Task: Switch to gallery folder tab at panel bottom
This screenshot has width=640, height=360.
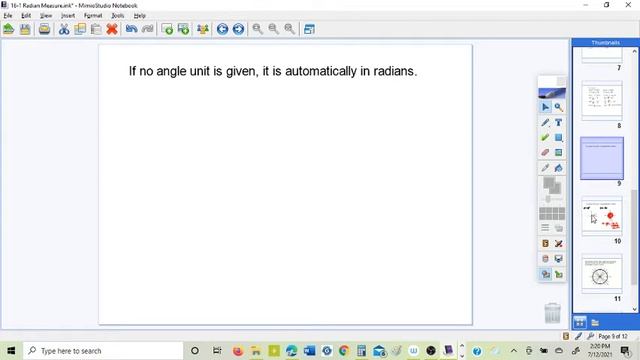Action: (595, 322)
